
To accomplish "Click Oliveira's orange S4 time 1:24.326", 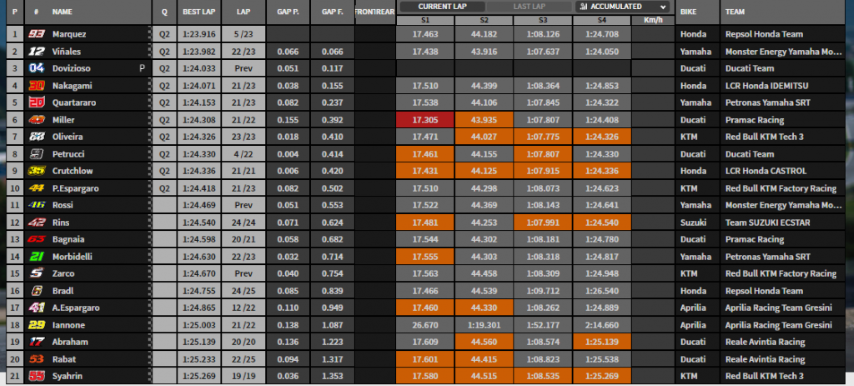I will 601,137.
